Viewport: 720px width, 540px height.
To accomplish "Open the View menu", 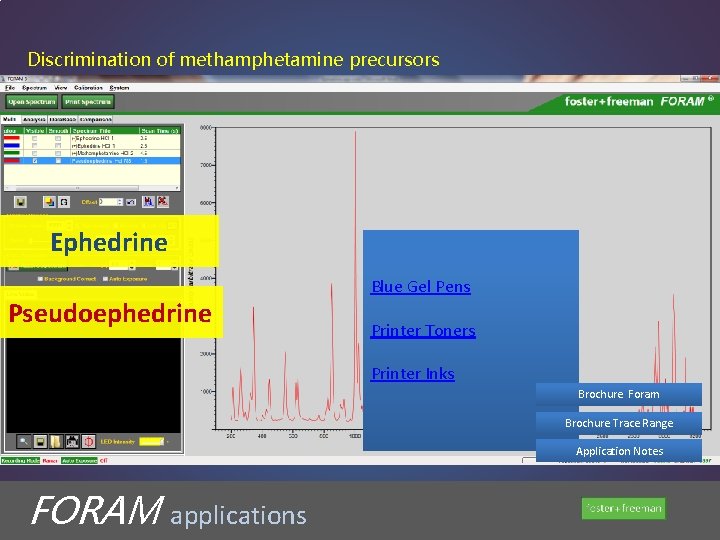I will point(61,88).
